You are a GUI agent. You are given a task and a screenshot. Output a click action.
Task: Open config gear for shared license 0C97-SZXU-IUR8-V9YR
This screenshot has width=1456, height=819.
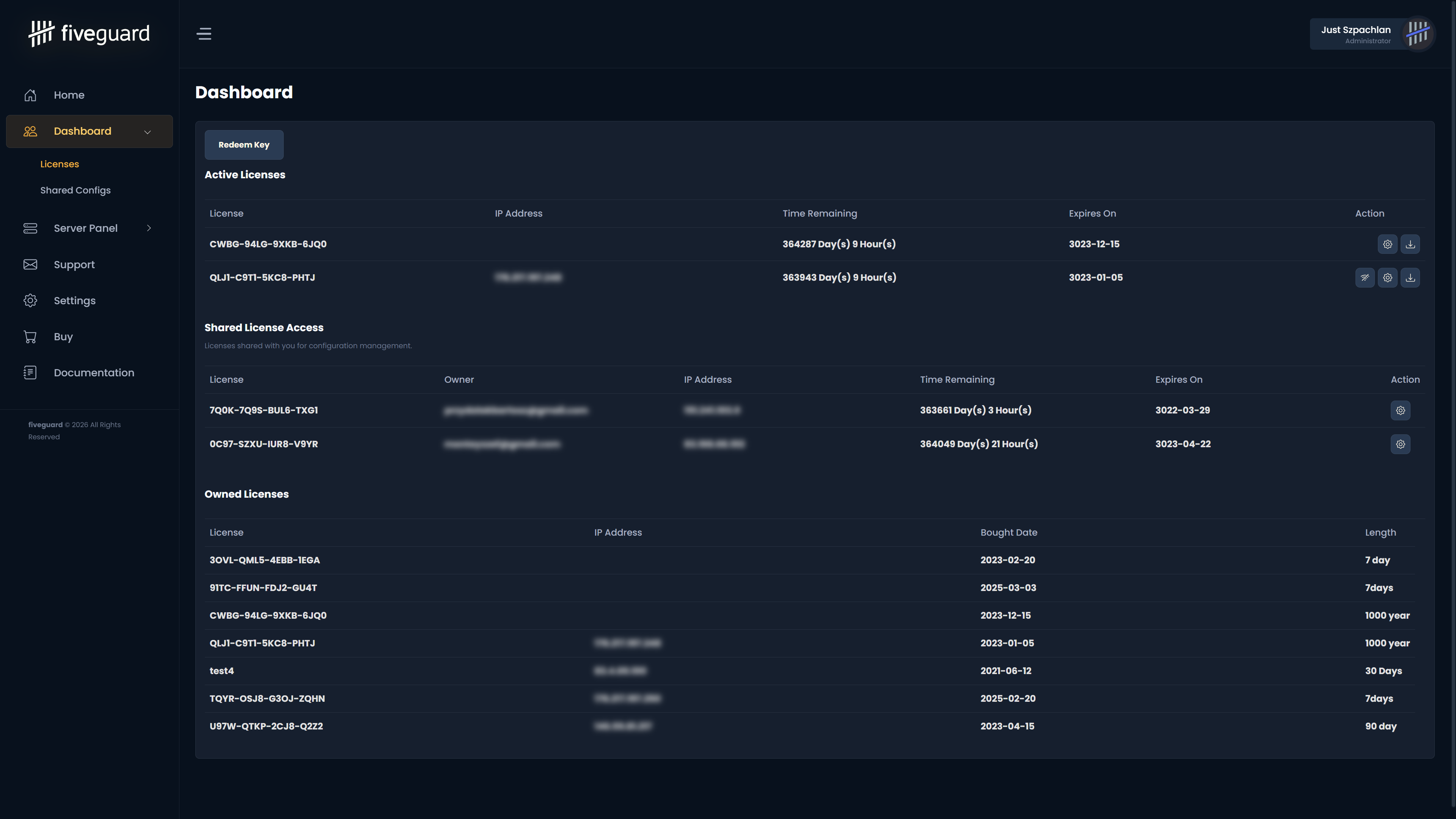click(1401, 444)
